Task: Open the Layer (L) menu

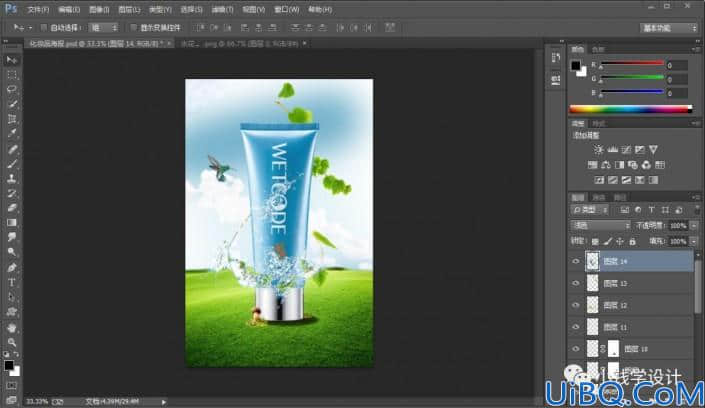Action: coord(129,9)
